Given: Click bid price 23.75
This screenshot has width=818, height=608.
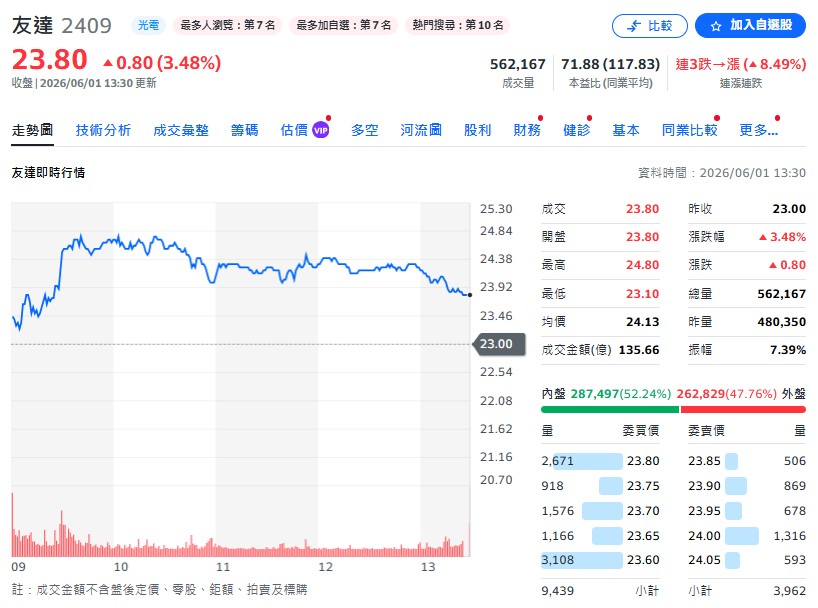Looking at the screenshot, I should (x=643, y=486).
